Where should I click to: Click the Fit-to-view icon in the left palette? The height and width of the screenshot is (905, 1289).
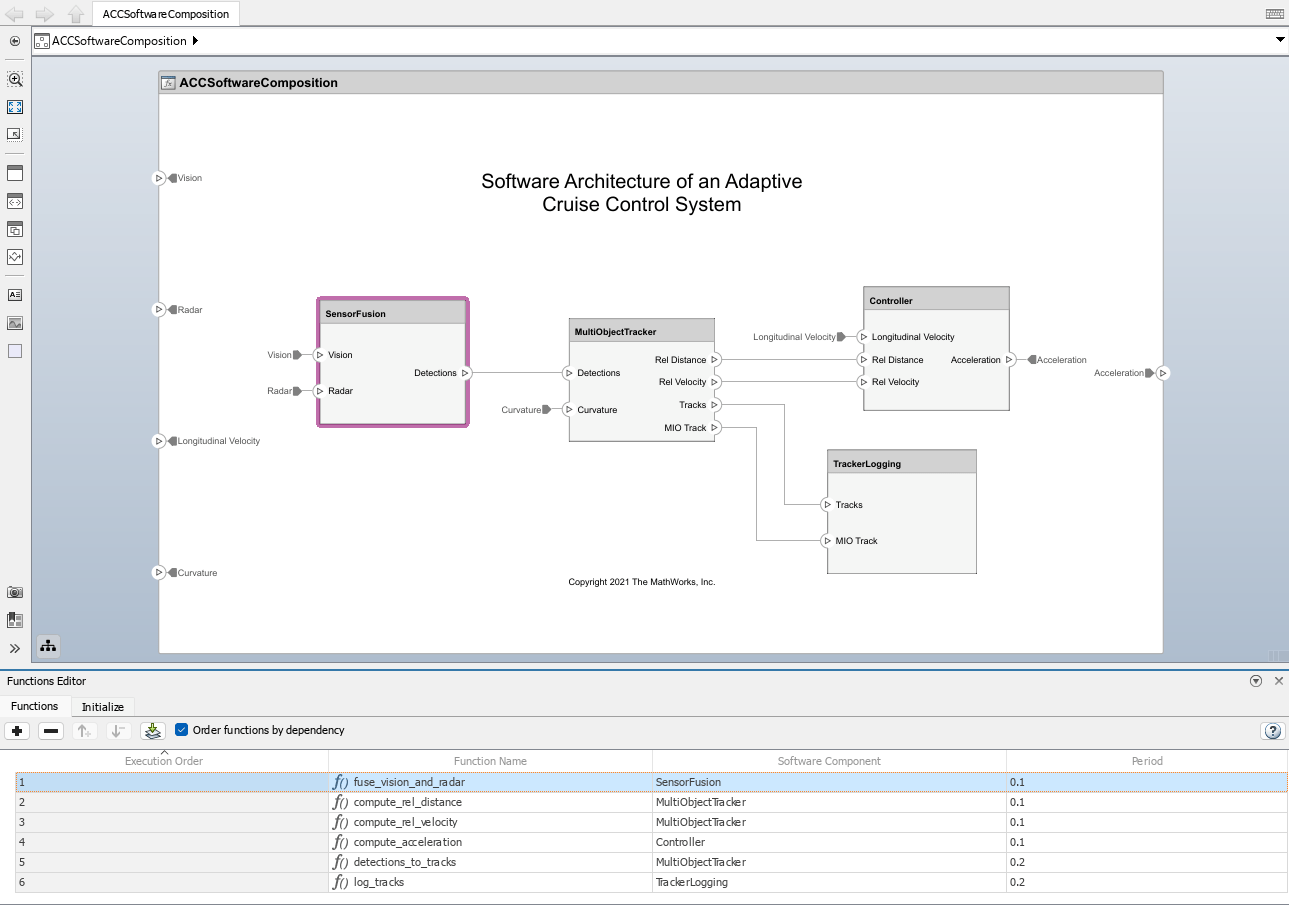[x=15, y=107]
